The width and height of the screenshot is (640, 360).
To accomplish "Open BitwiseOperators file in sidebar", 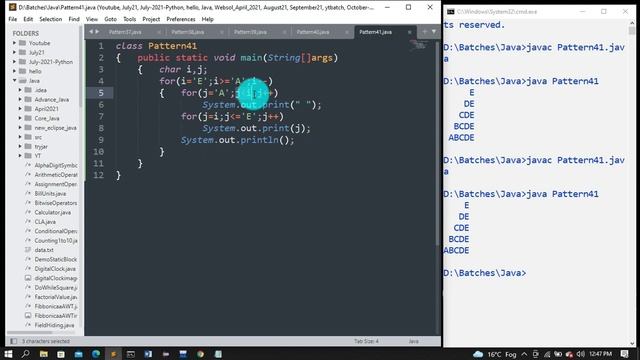I will 56,203.
